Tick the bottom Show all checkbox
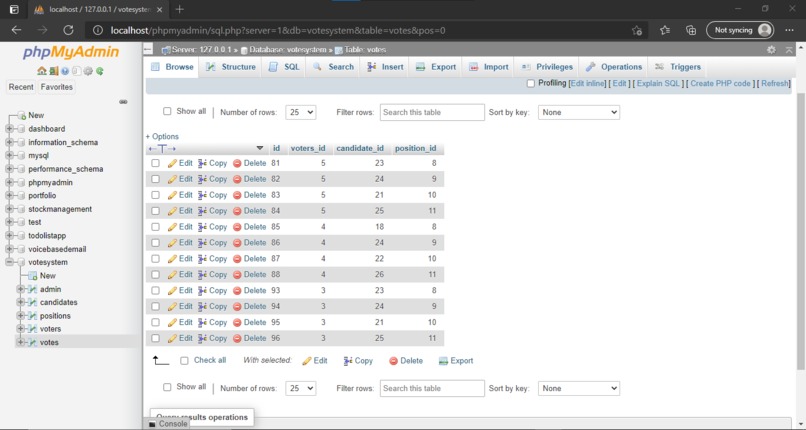 [x=167, y=387]
